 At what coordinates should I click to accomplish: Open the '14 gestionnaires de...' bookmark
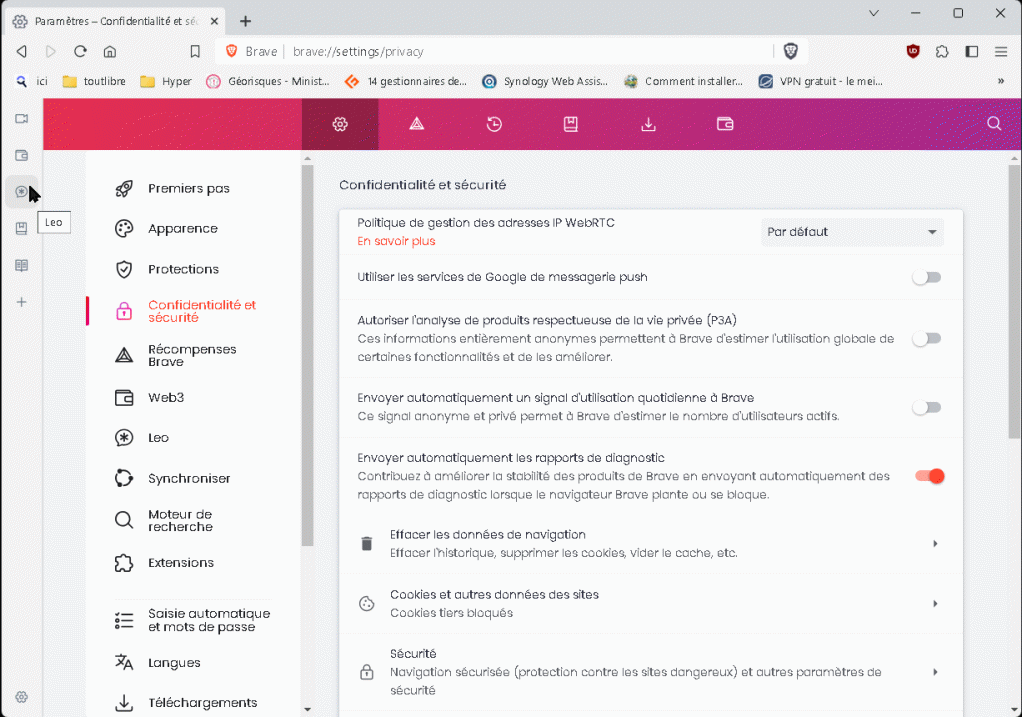click(406, 81)
